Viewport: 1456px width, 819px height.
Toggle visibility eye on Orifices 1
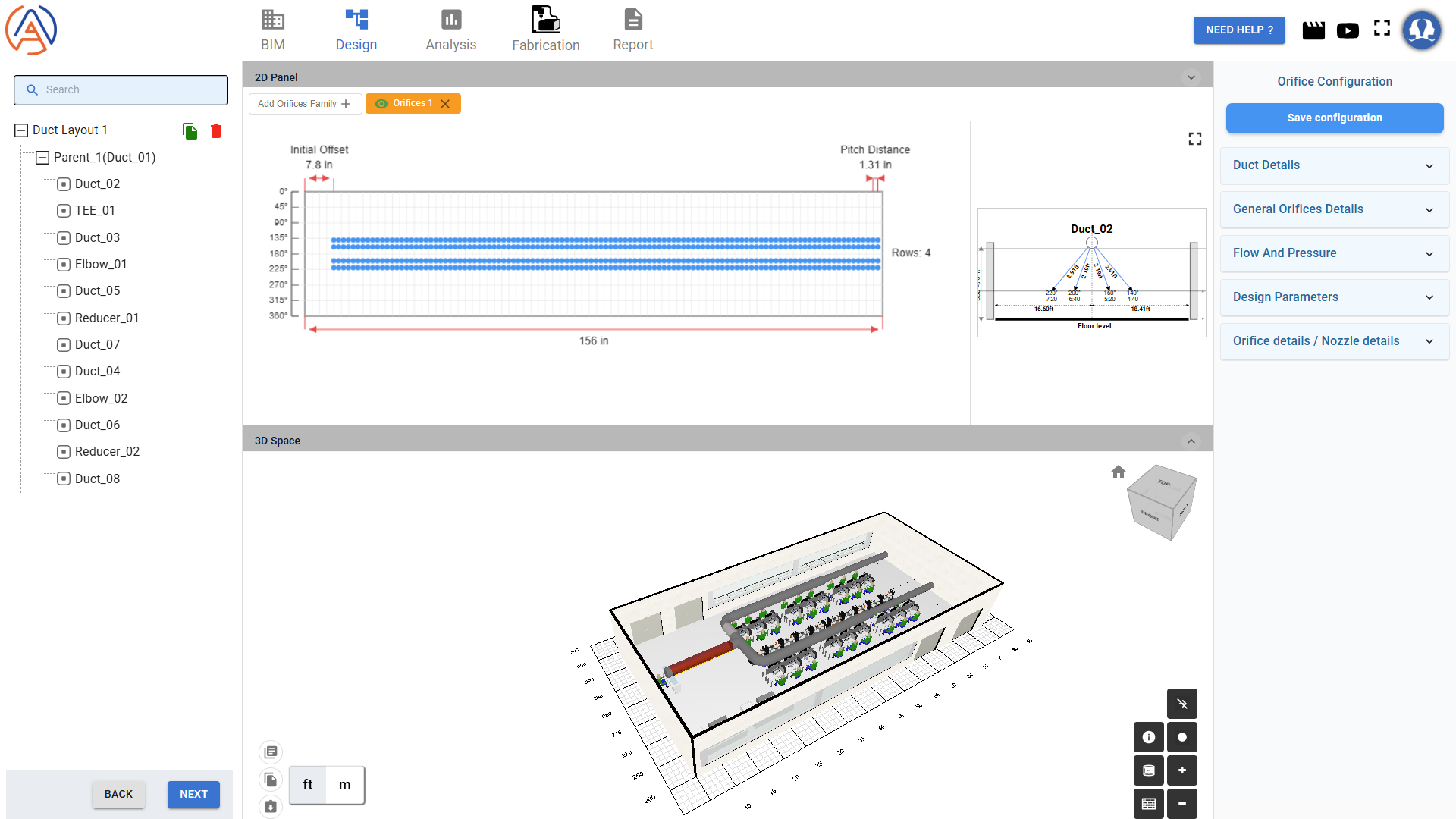pos(381,104)
